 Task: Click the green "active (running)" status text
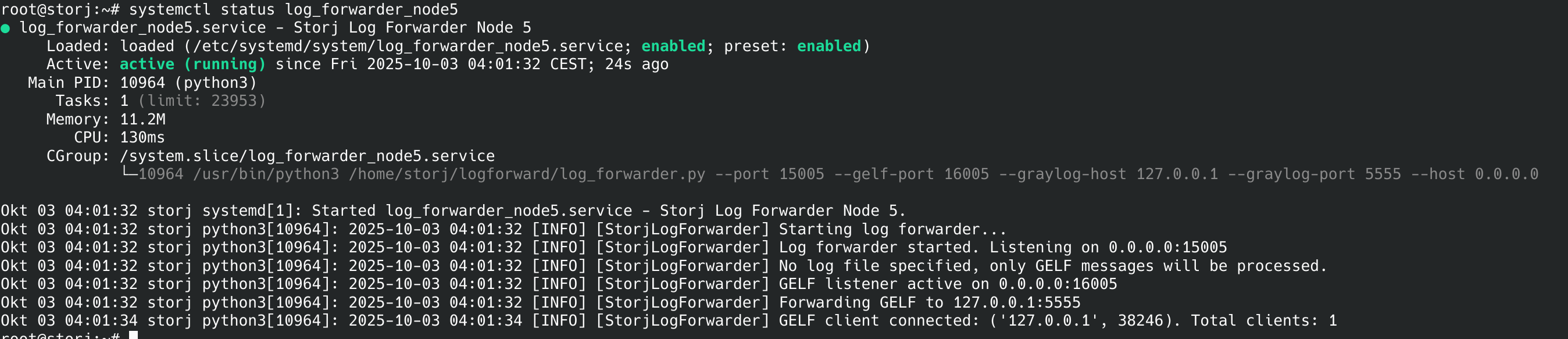coord(192,65)
